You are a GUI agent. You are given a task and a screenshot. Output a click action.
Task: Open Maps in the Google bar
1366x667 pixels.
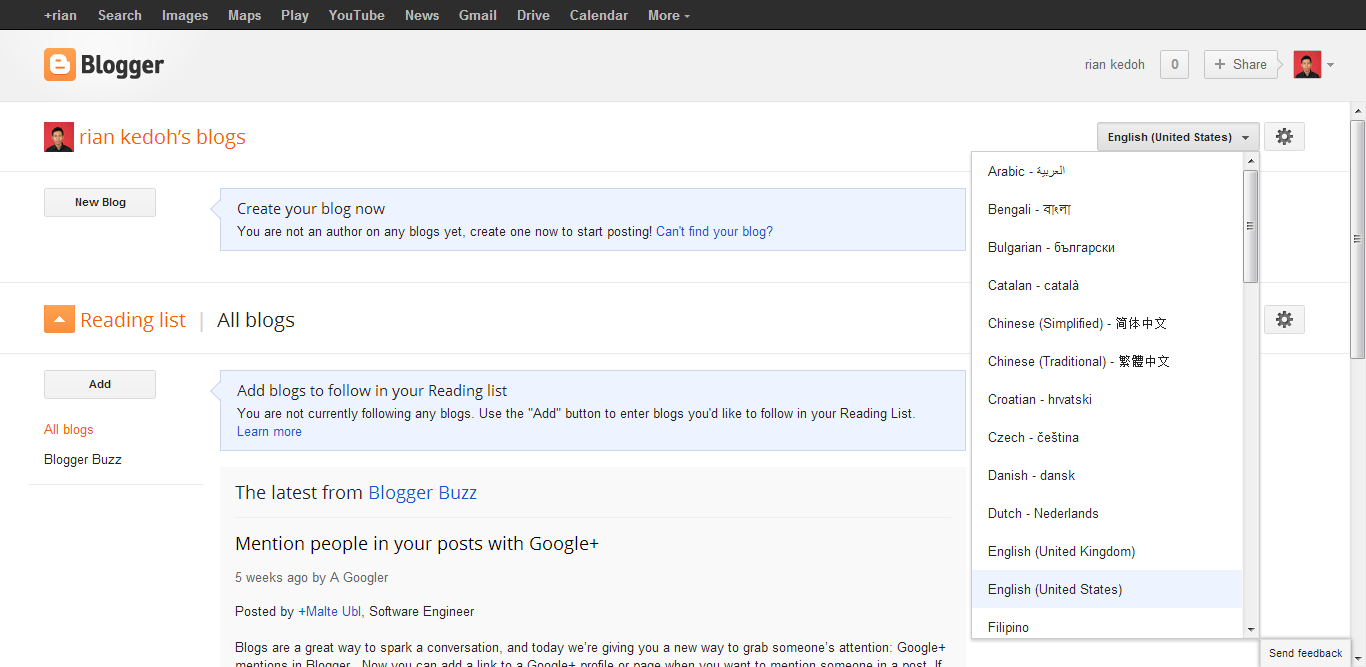tap(245, 15)
